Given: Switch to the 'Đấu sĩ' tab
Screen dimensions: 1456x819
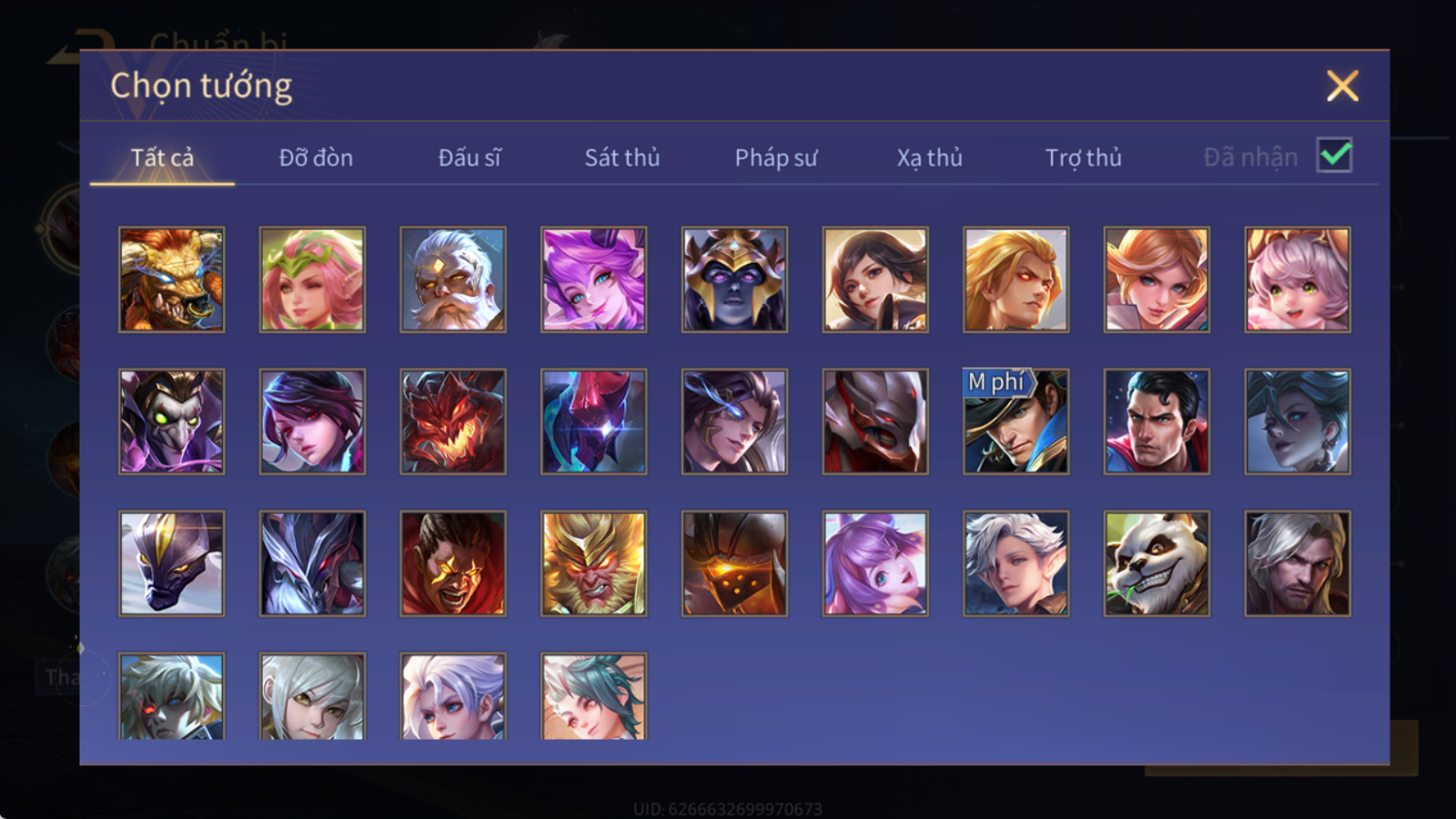Looking at the screenshot, I should click(x=469, y=157).
